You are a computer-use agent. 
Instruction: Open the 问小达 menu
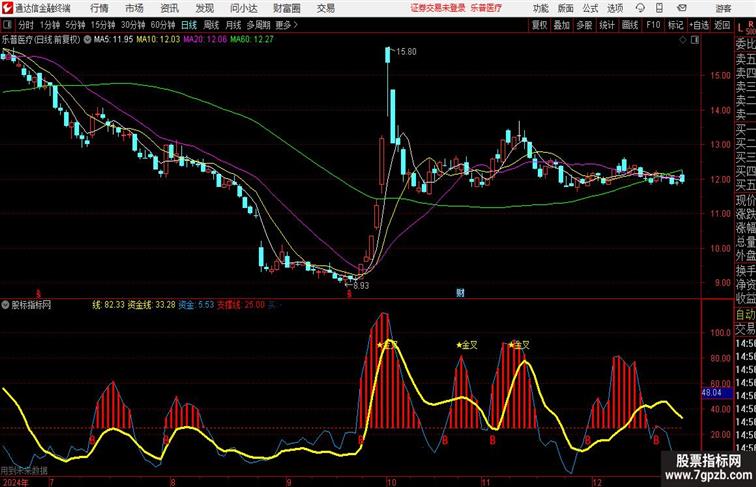(x=244, y=8)
